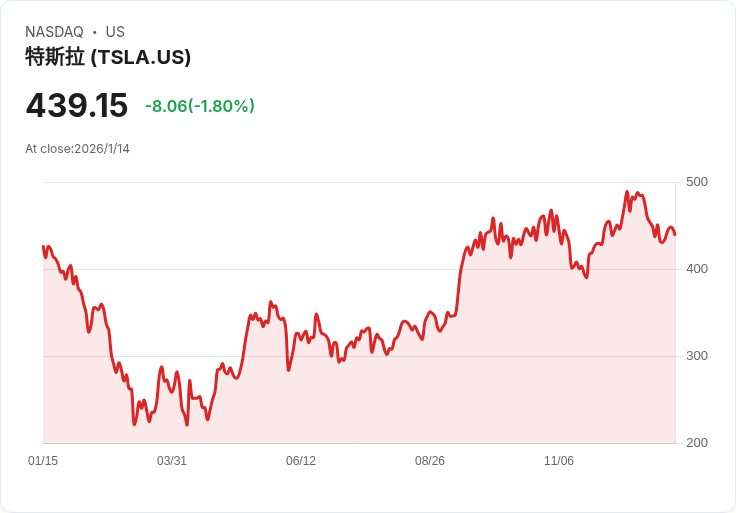Screen dimensions: 736x513
Task: Click the highest peak of the price line
Action: 627,192
